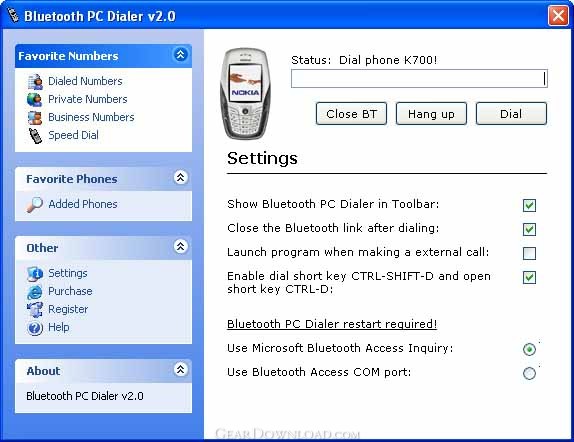Collapse the Favorite Phones panel
The height and width of the screenshot is (442, 574).
[x=180, y=178]
